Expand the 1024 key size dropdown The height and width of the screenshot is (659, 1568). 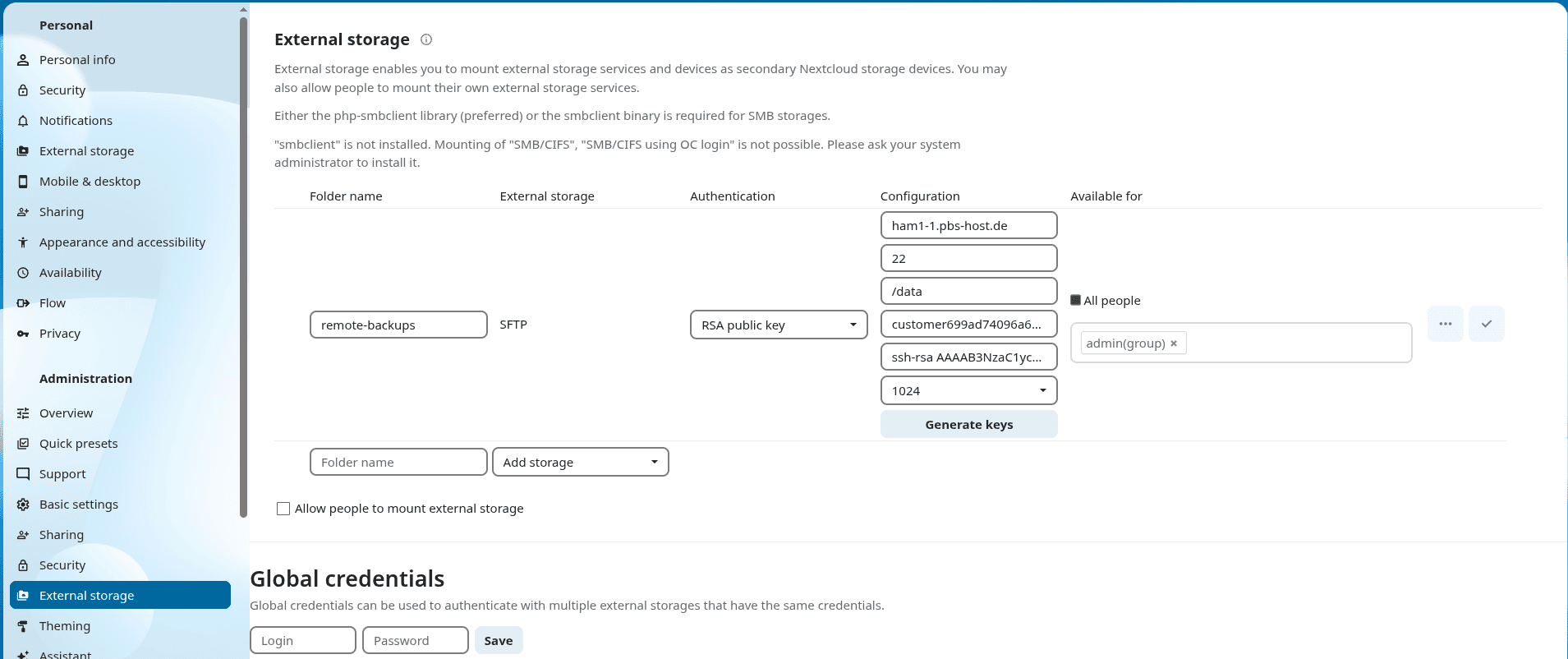pos(968,390)
